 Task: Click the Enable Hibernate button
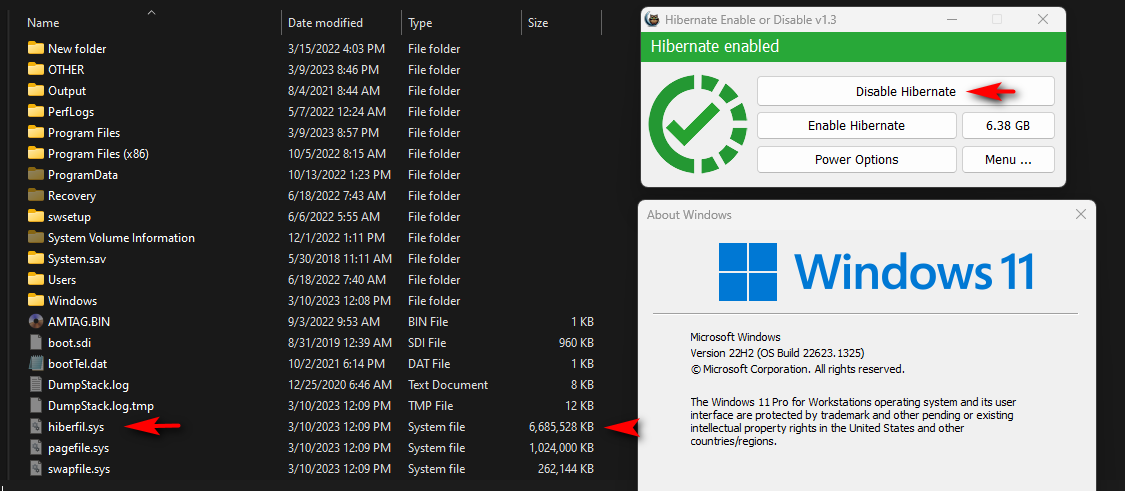pos(857,125)
